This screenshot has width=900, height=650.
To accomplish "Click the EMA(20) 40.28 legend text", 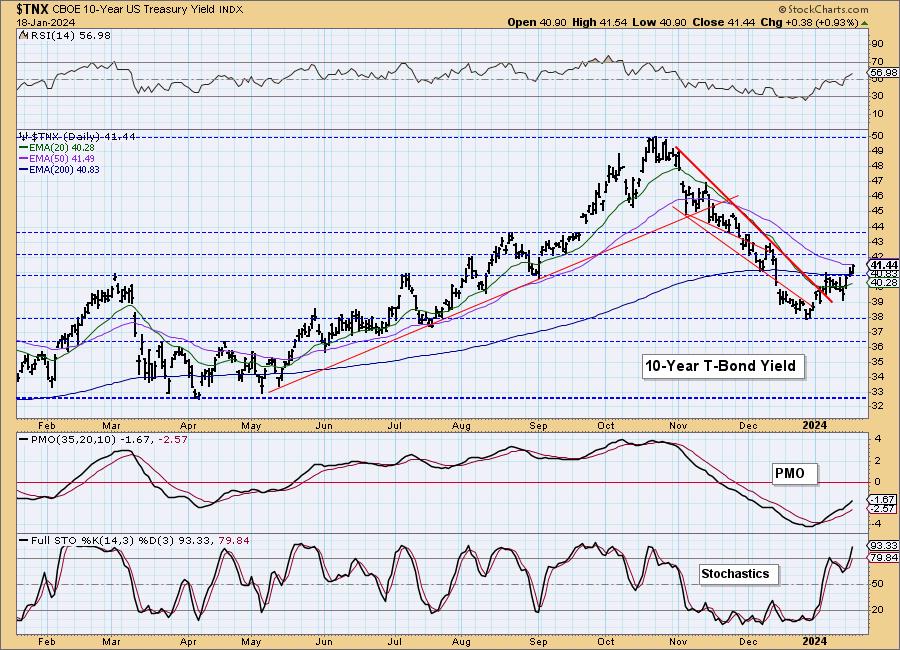I will (62, 148).
